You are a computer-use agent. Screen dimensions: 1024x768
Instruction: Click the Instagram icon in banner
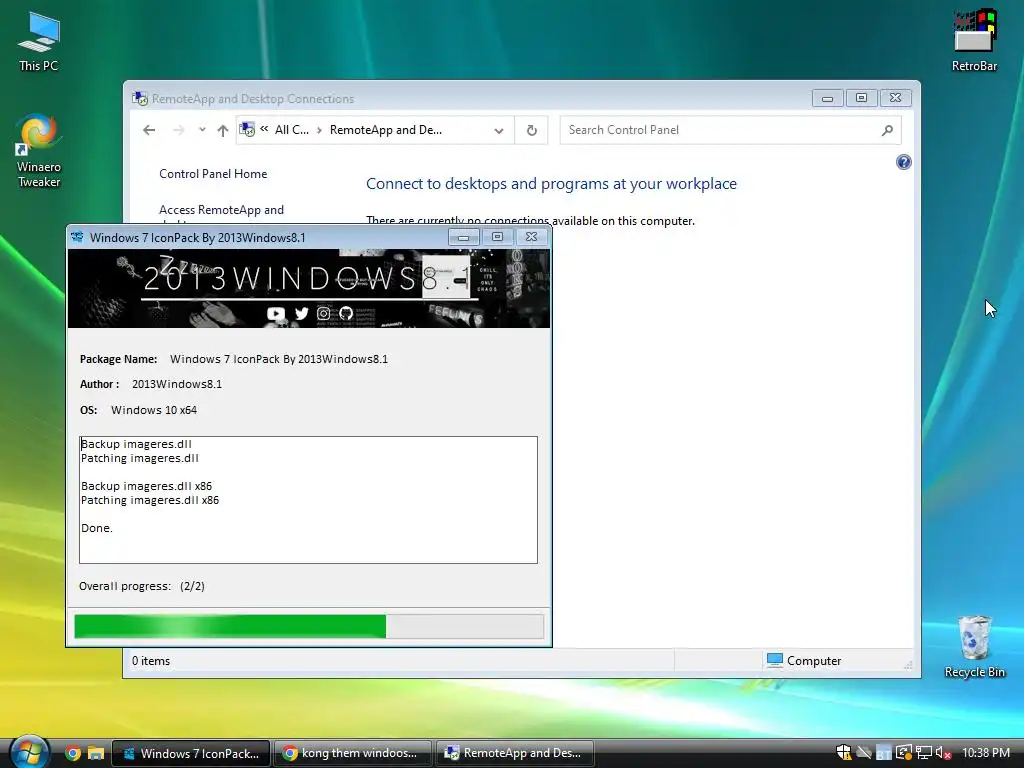323,313
